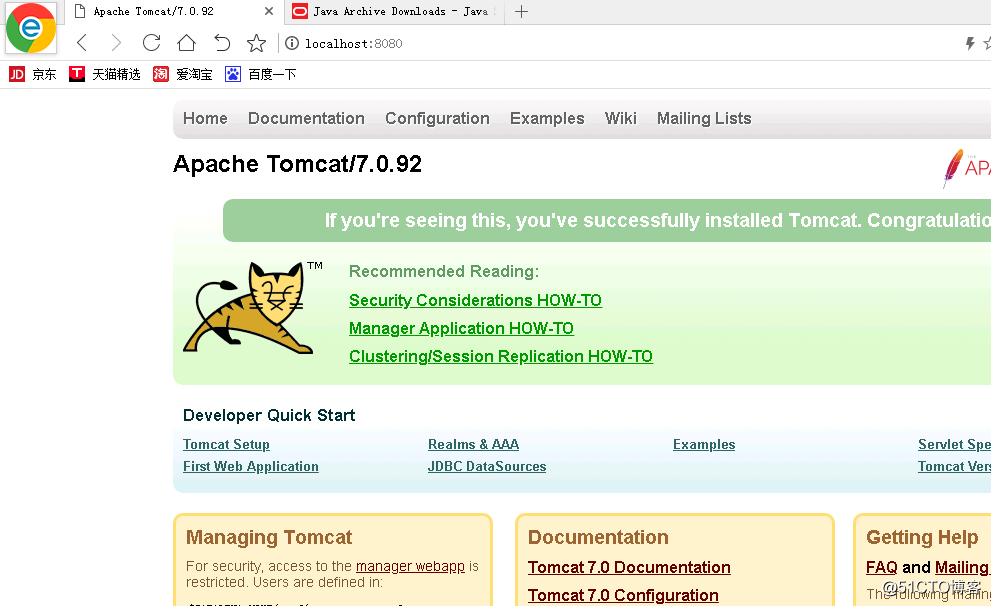The image size is (991, 606).
Task: Open Documentation in Tomcat navigation bar
Action: pos(307,119)
